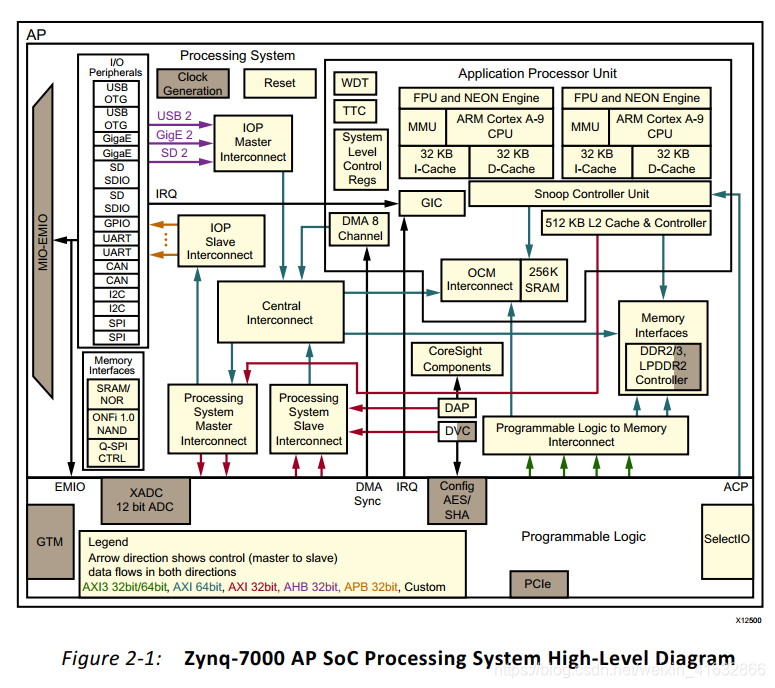The width and height of the screenshot is (775, 688).
Task: Click the DVC block
Action: click(457, 431)
